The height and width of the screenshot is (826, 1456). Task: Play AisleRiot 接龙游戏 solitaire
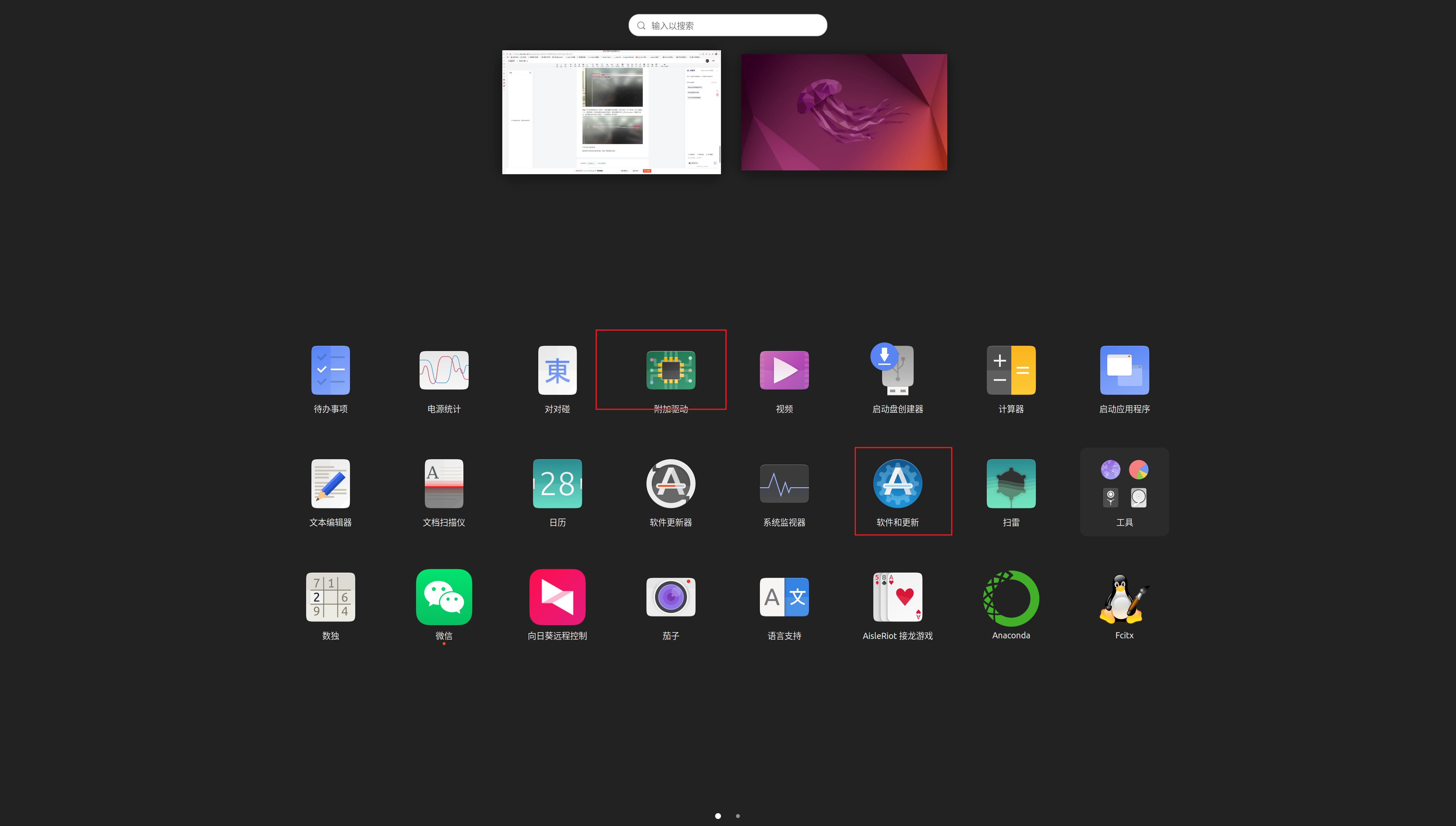pyautogui.click(x=897, y=597)
